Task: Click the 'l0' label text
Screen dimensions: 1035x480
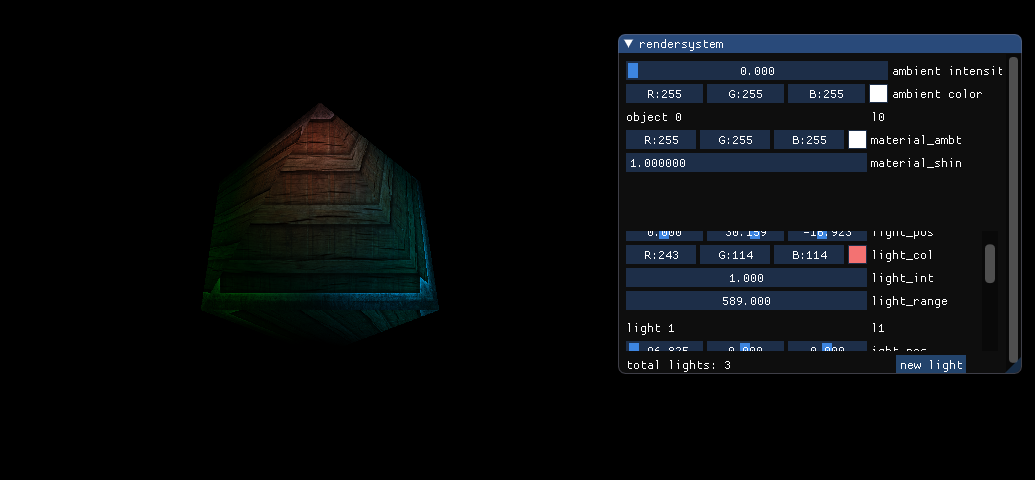Action: 878,118
